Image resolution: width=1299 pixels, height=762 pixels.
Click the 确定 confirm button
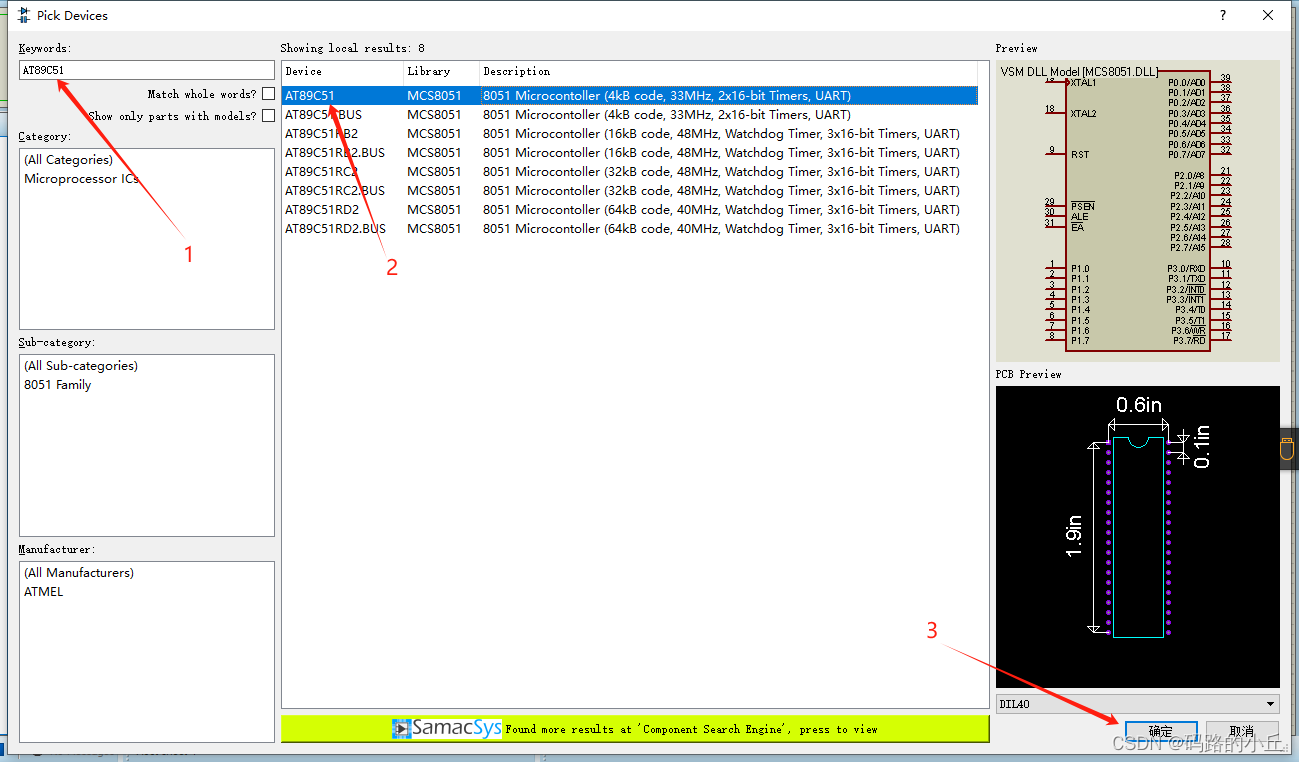pyautogui.click(x=1161, y=731)
